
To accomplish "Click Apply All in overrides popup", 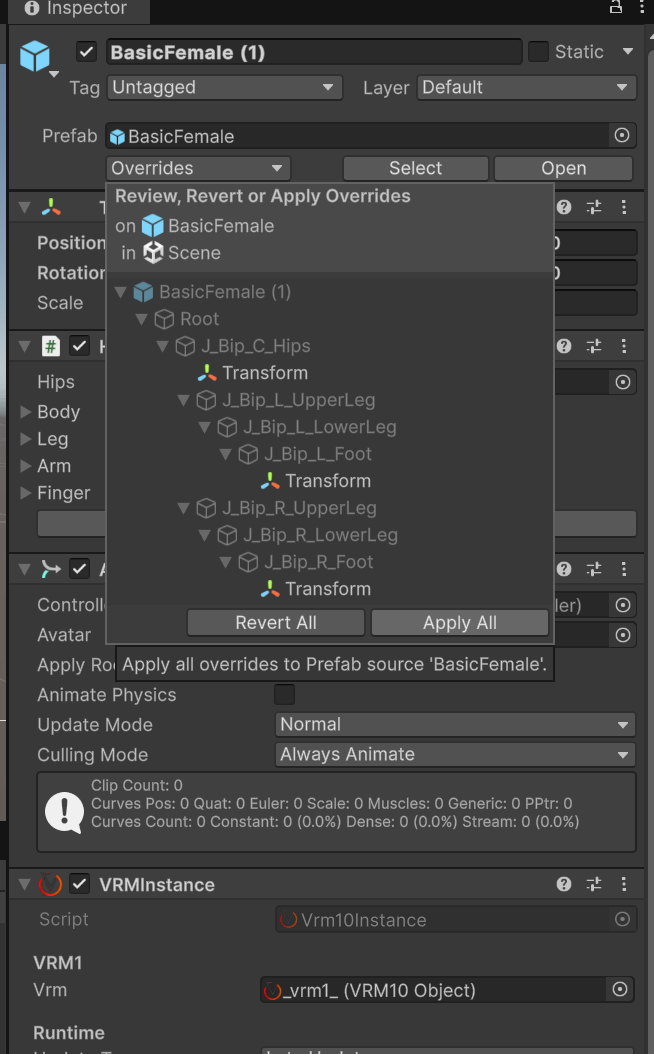I will coord(460,622).
